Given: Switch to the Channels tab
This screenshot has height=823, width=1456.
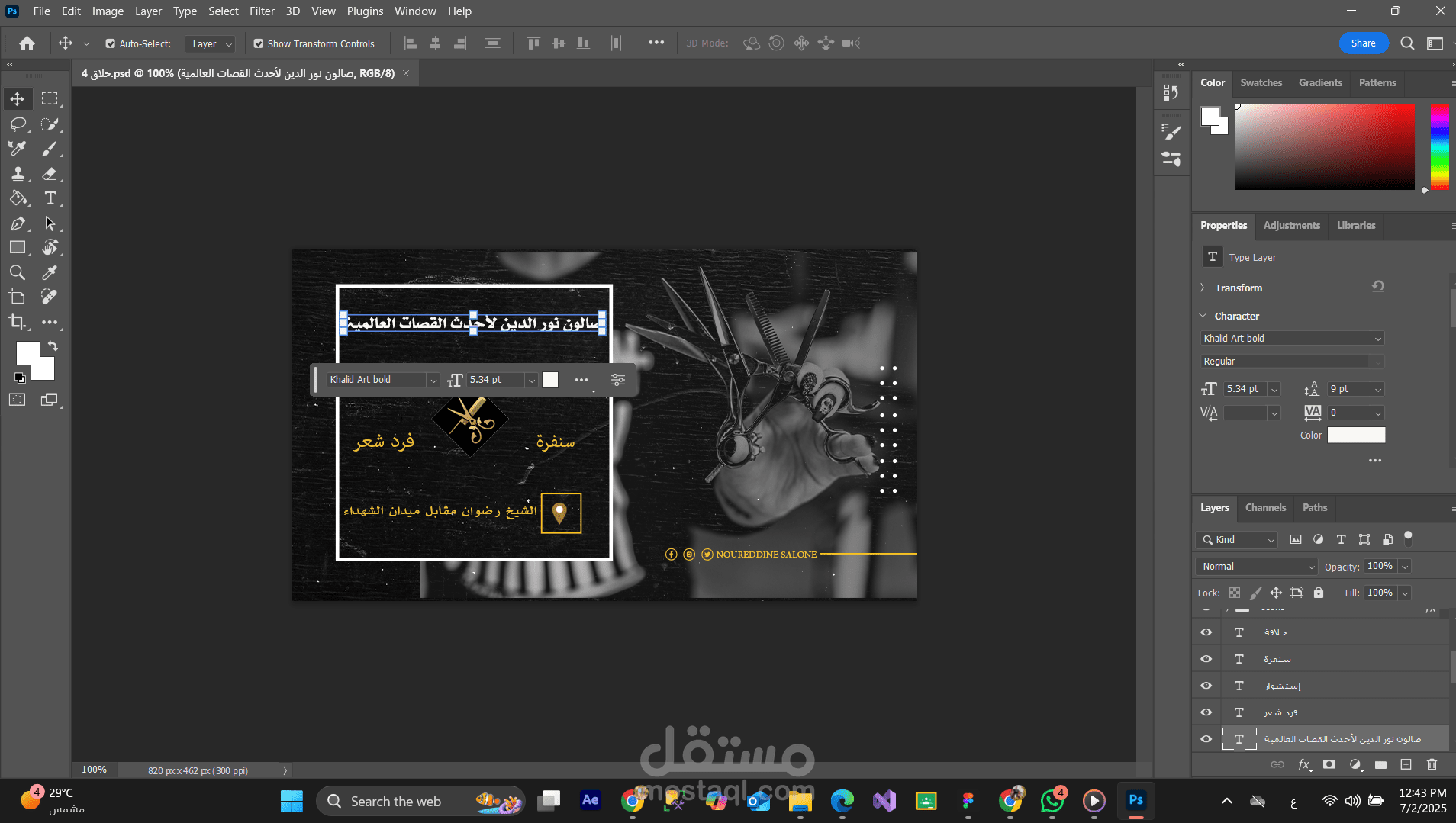Looking at the screenshot, I should click(x=1265, y=507).
